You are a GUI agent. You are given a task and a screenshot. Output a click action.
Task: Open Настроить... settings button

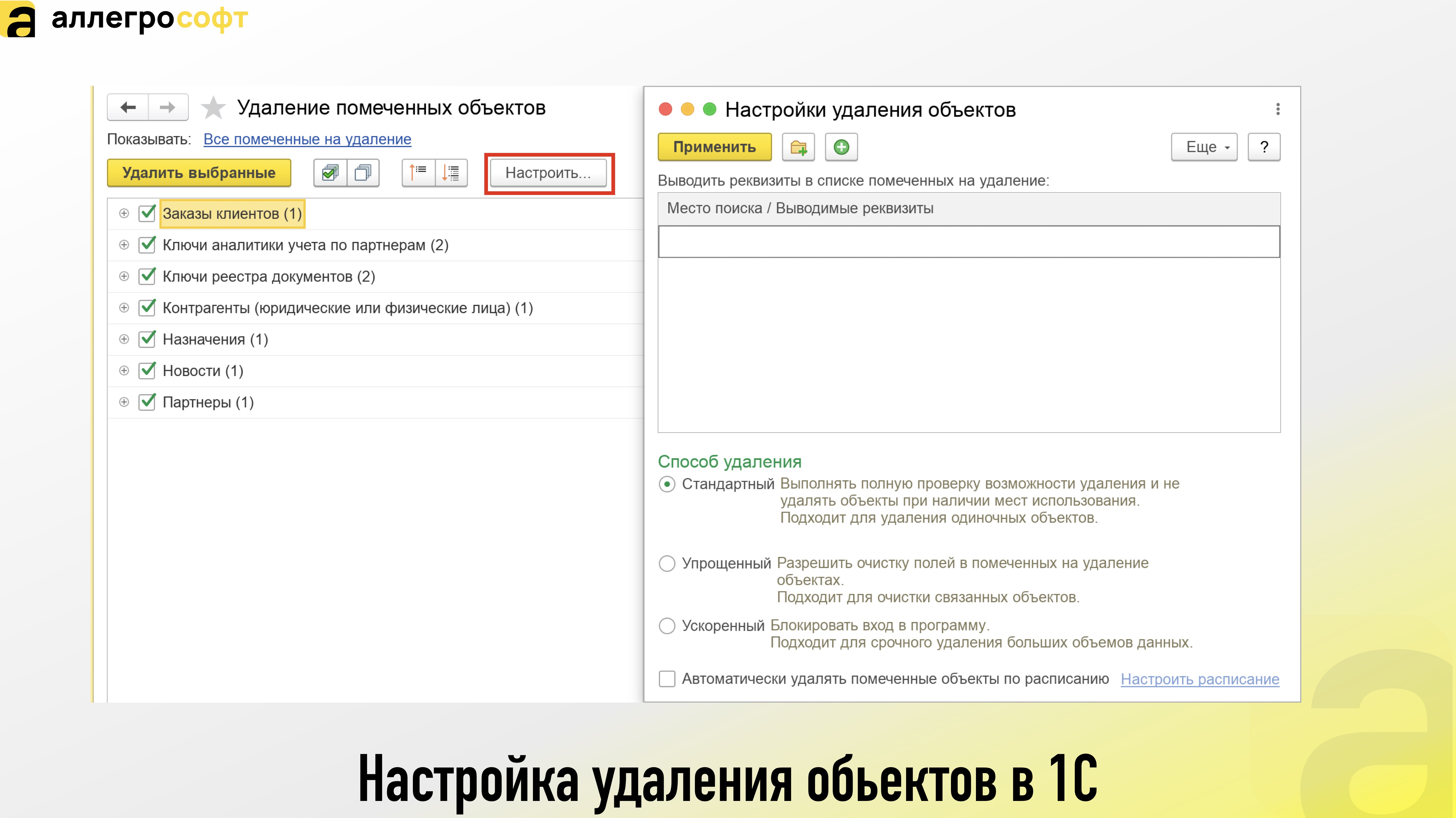click(x=548, y=173)
